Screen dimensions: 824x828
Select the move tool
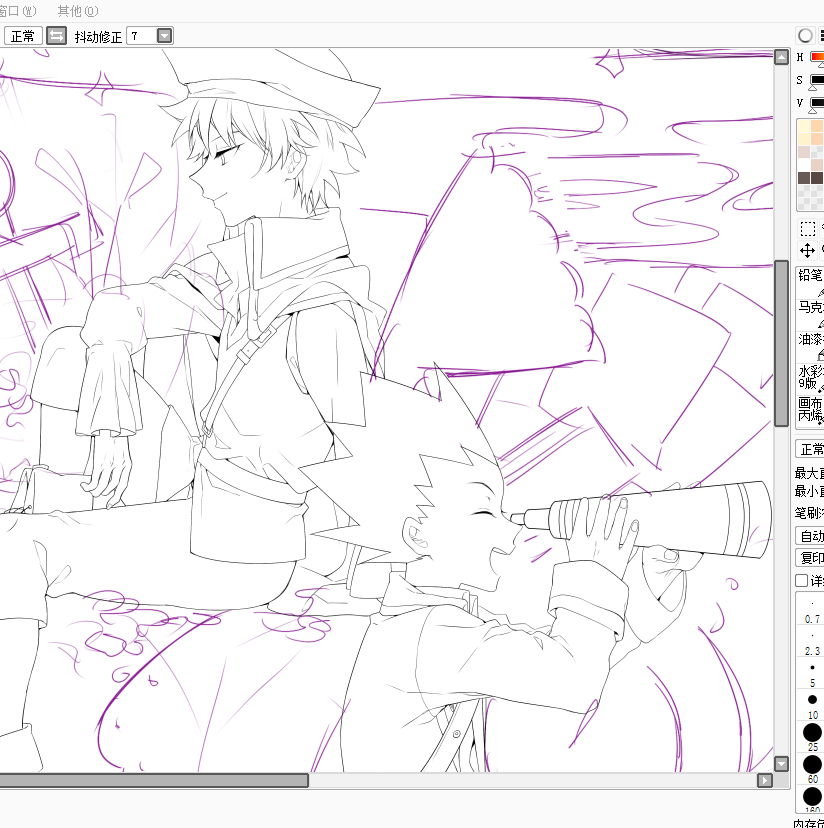pyautogui.click(x=808, y=250)
